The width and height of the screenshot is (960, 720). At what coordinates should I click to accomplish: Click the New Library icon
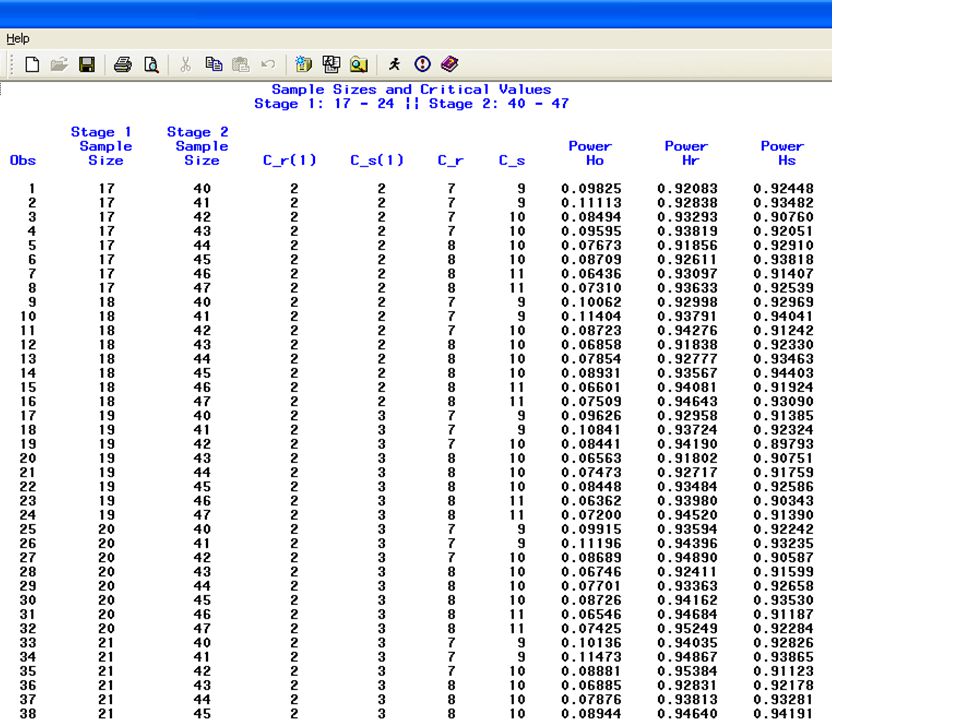click(x=303, y=64)
